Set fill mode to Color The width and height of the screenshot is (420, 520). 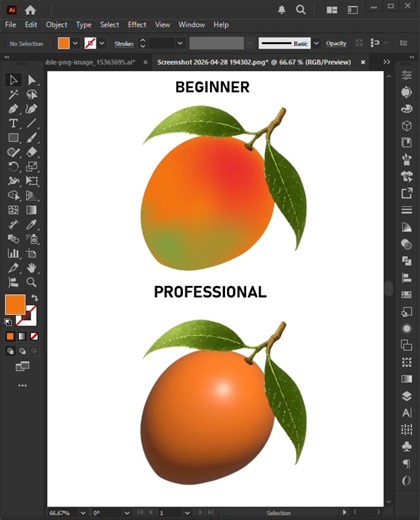click(10, 336)
